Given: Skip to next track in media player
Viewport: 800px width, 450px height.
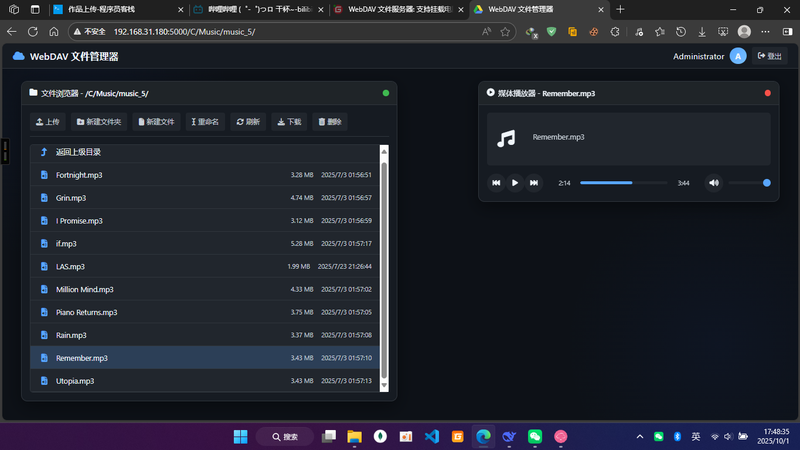Looking at the screenshot, I should (x=534, y=183).
